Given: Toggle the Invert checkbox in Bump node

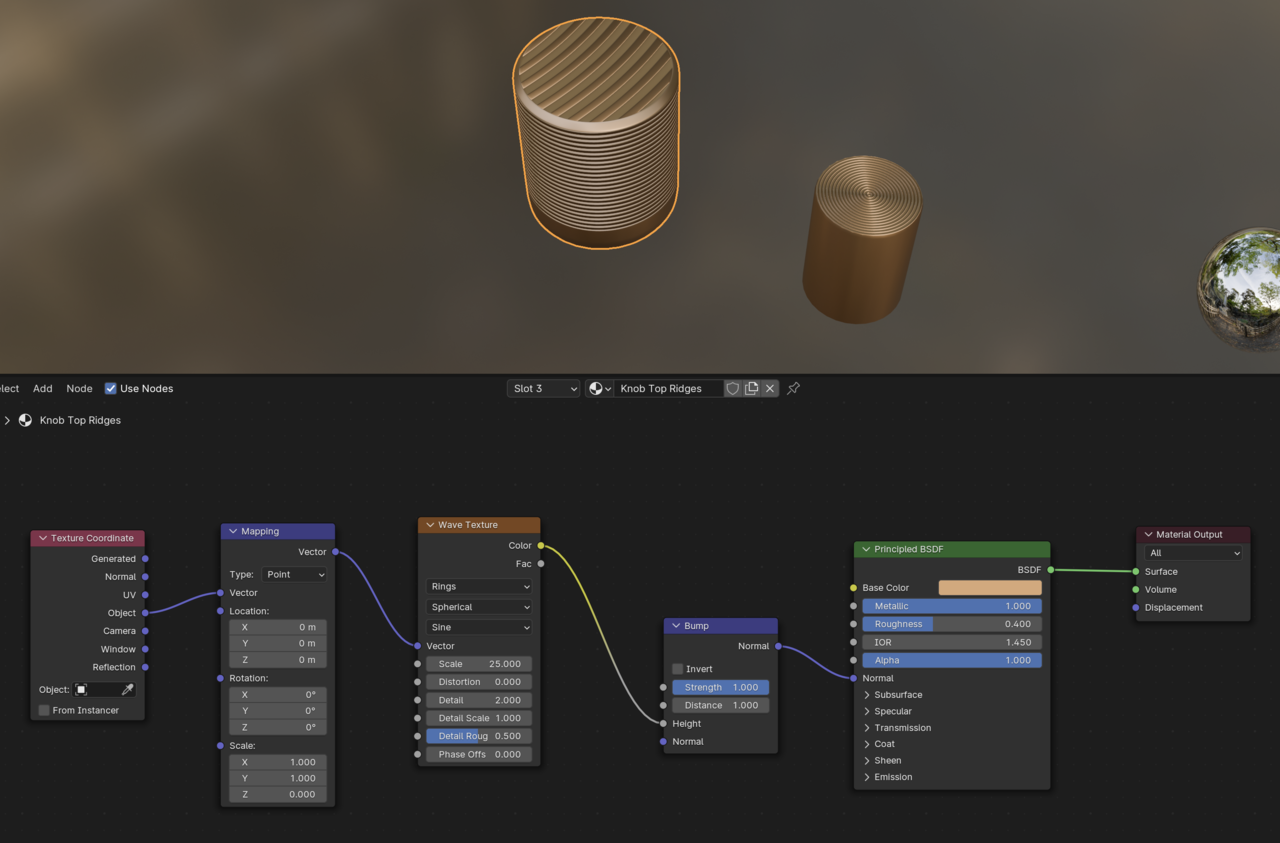Looking at the screenshot, I should [x=678, y=669].
